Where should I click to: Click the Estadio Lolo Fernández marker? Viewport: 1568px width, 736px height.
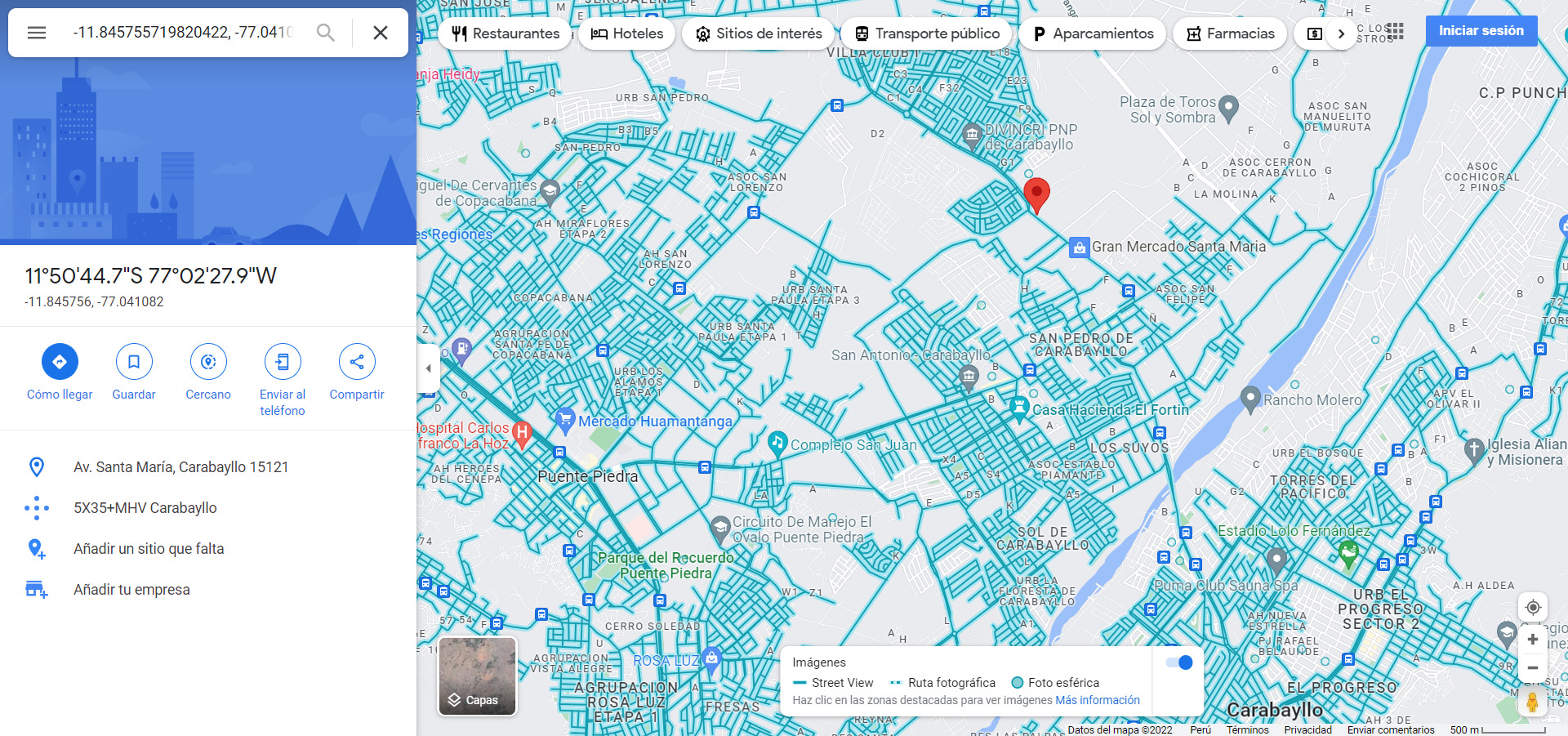point(1348,555)
